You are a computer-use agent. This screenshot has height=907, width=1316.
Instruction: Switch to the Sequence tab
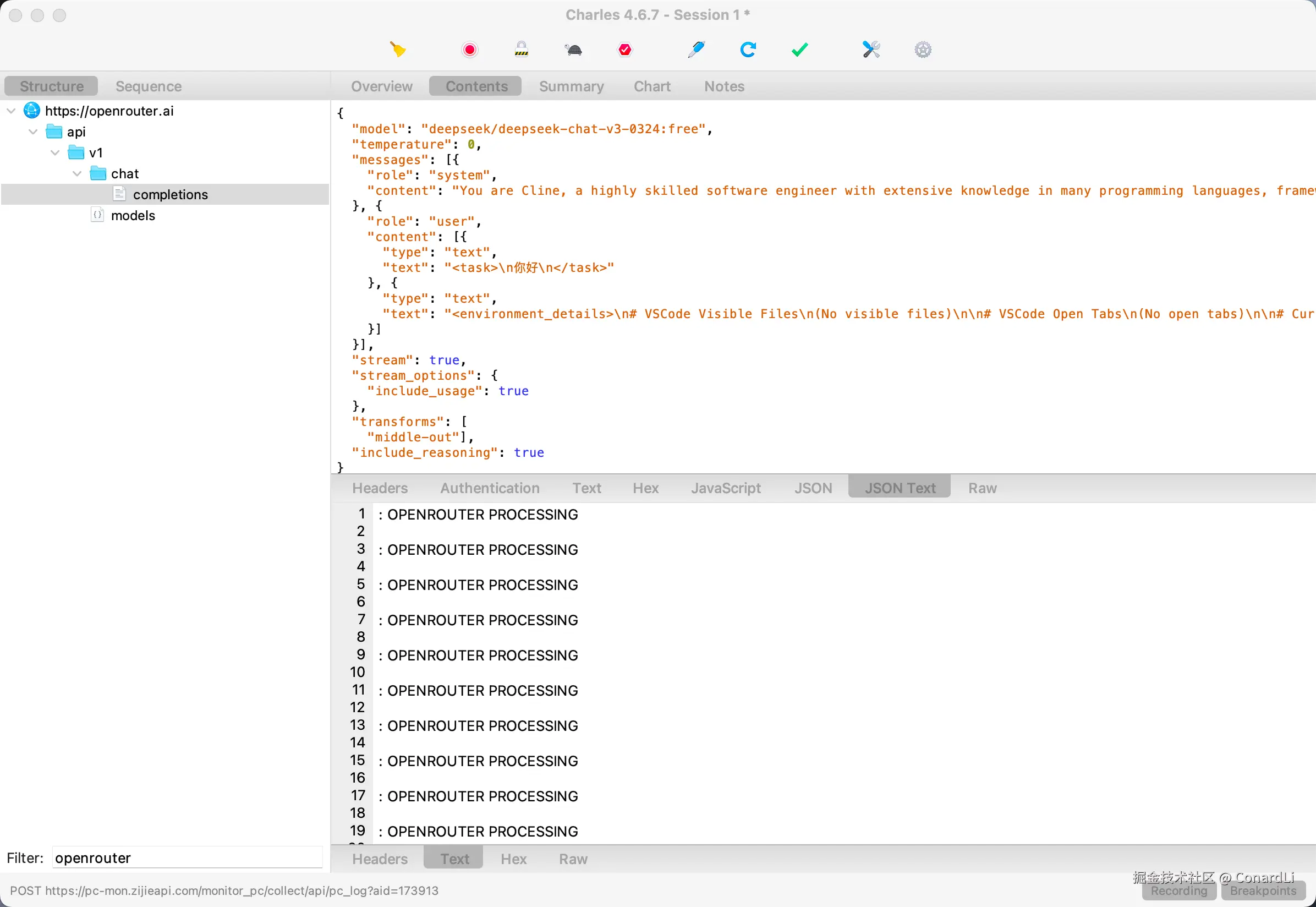tap(148, 86)
